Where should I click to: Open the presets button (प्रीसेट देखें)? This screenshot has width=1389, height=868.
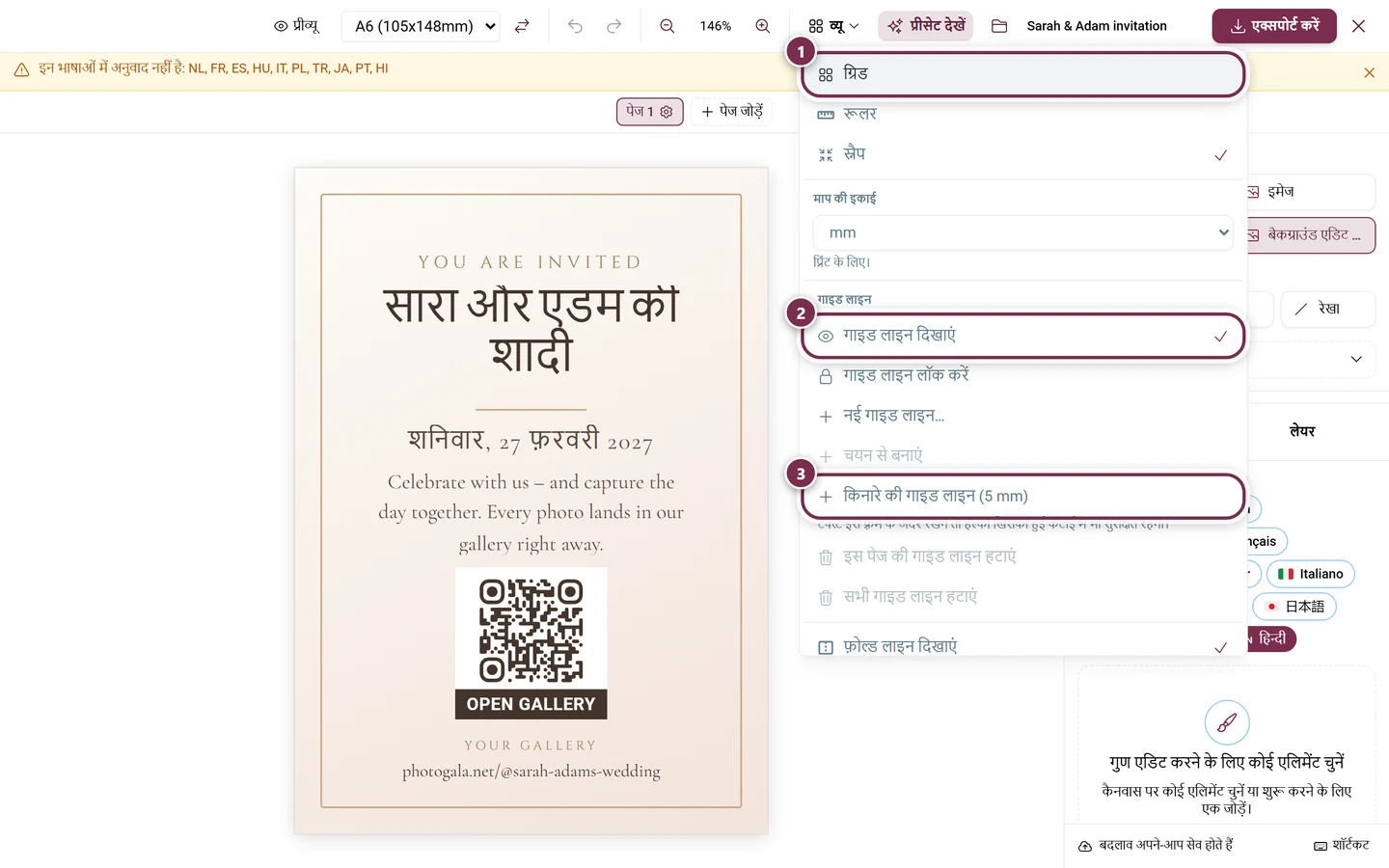tap(925, 26)
